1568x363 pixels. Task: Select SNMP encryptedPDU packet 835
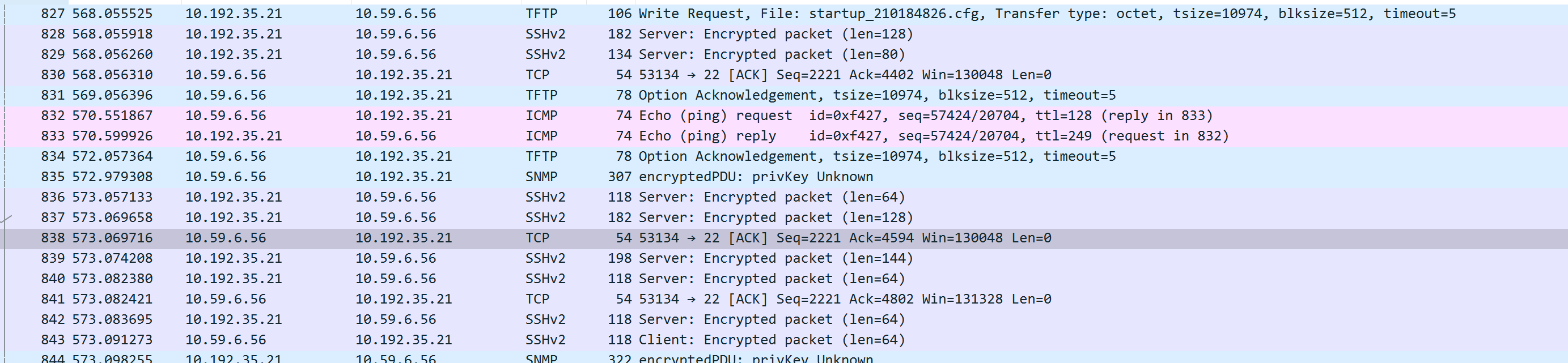coord(731,176)
